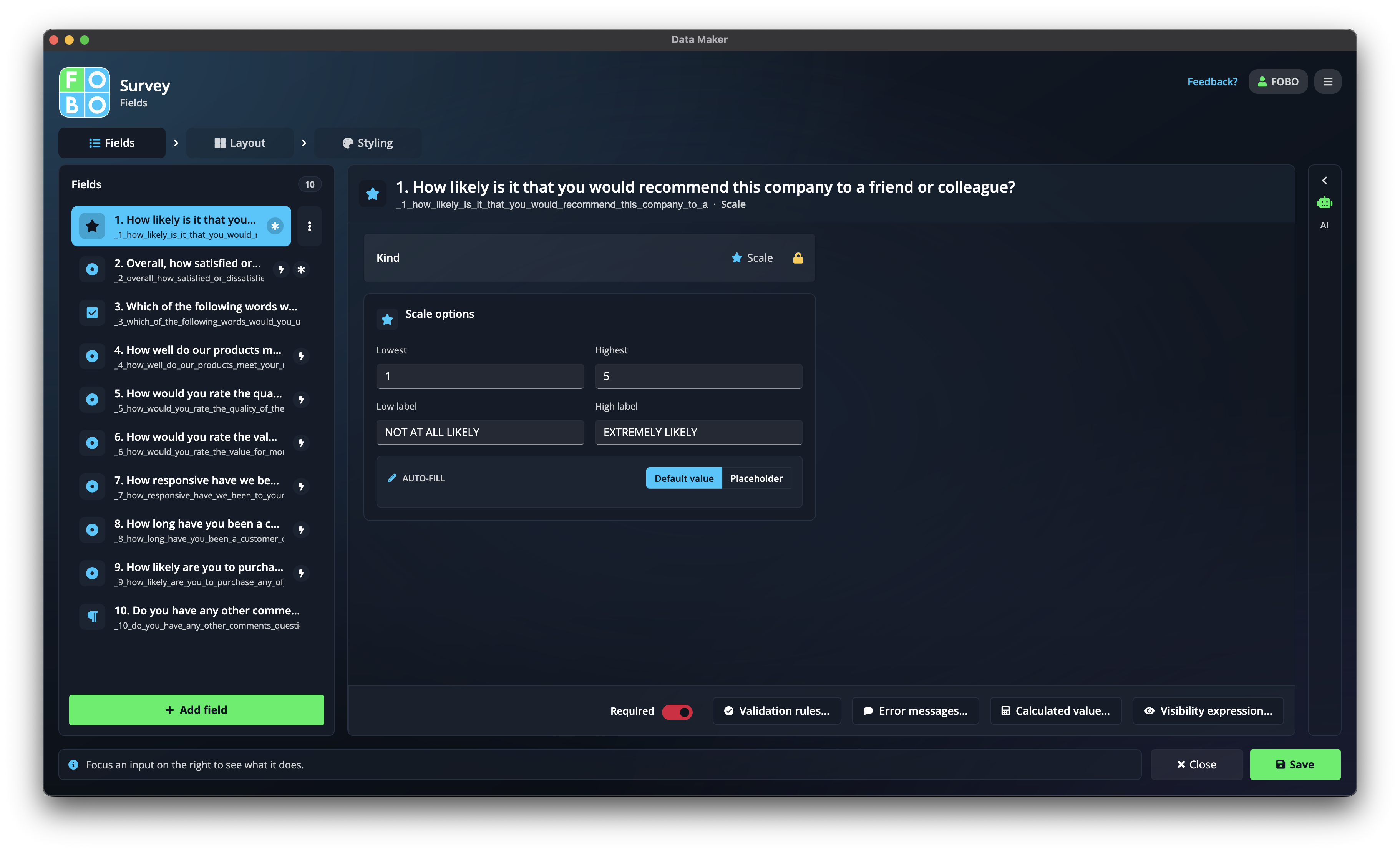Click the asterisk icon on field 2
Image resolution: width=1400 pixels, height=853 pixels.
[x=301, y=269]
